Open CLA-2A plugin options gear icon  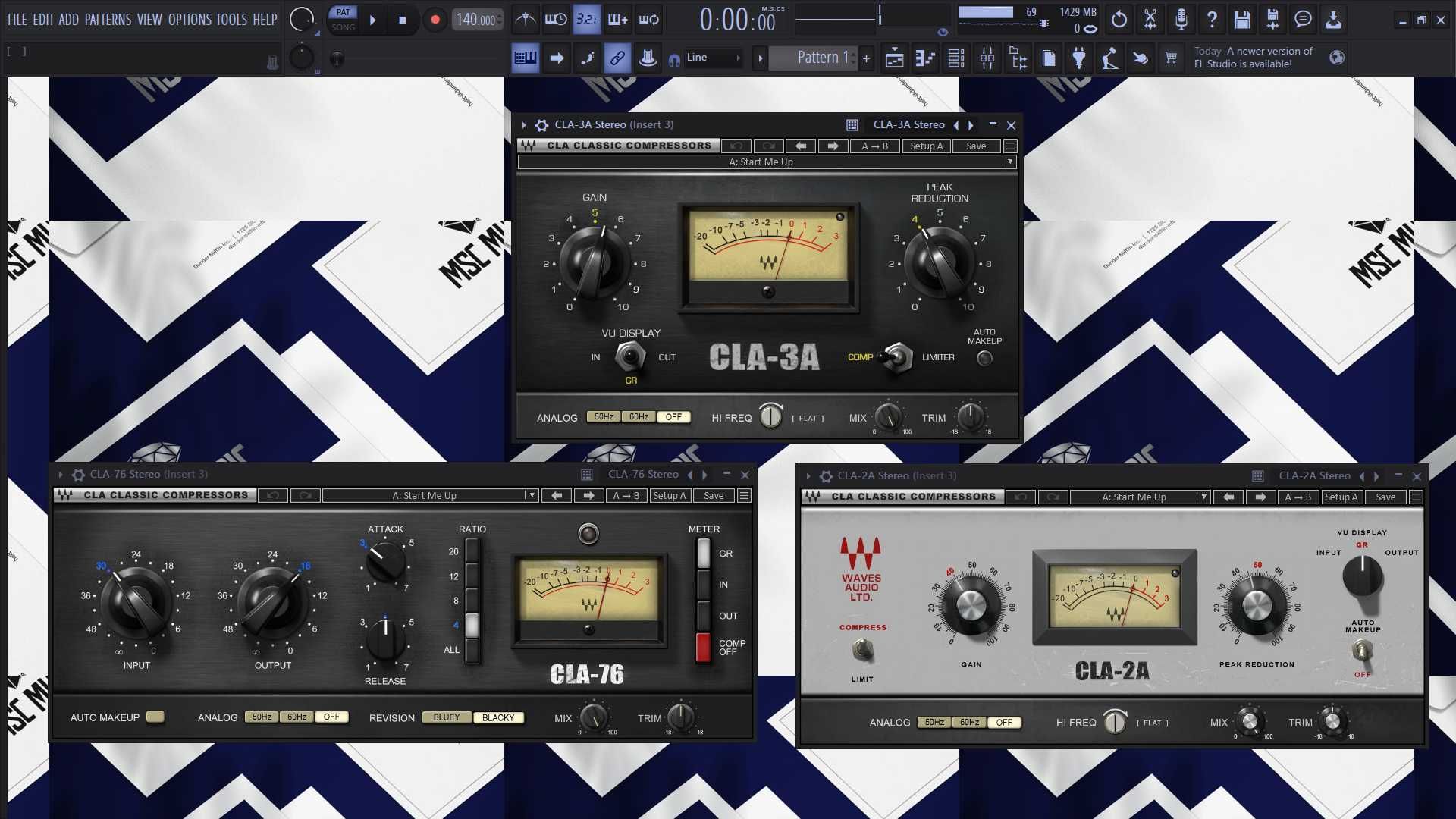(826, 476)
